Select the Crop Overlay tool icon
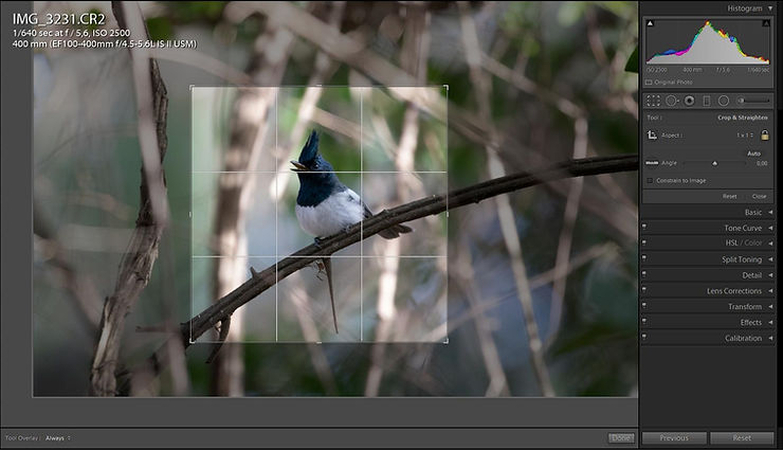This screenshot has height=450, width=783. click(x=653, y=101)
